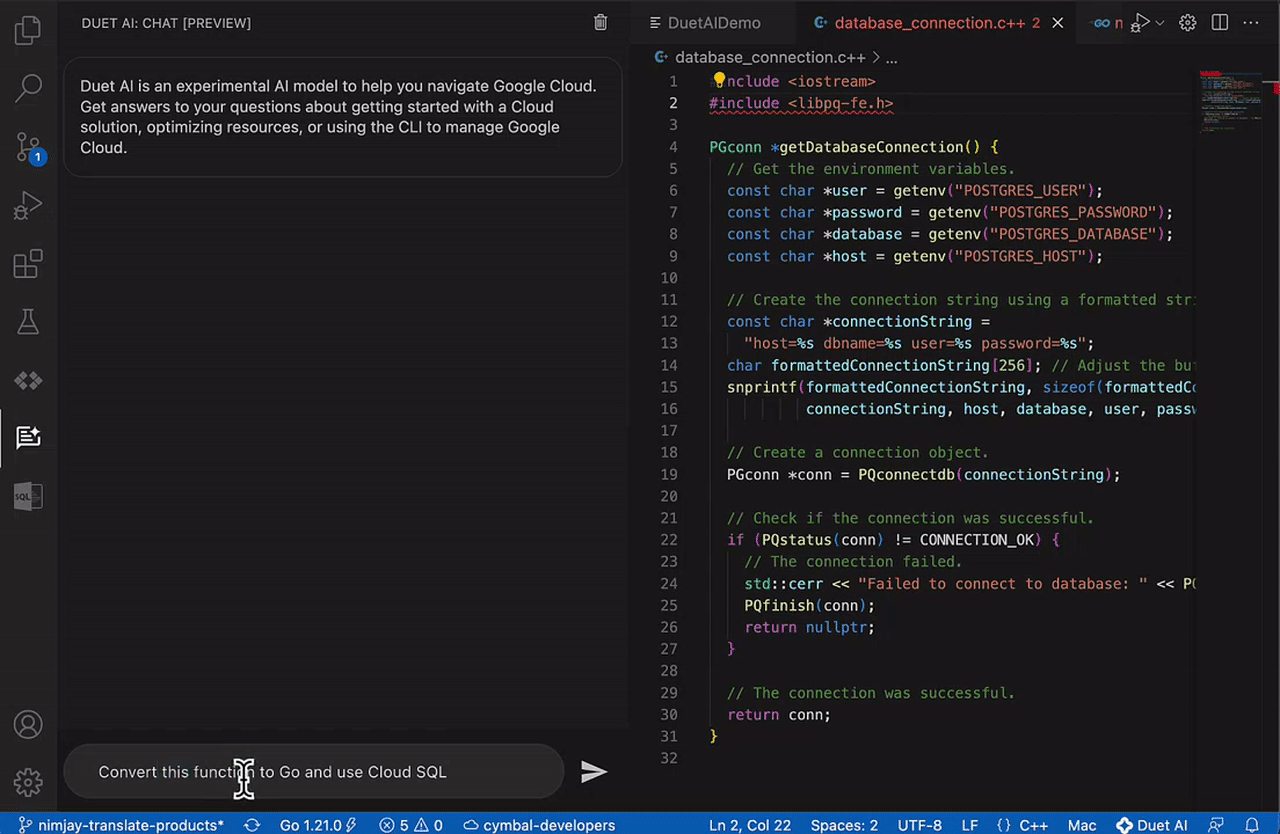Clear chat history with the trash icon
Image resolution: width=1280 pixels, height=834 pixels.
pos(600,23)
